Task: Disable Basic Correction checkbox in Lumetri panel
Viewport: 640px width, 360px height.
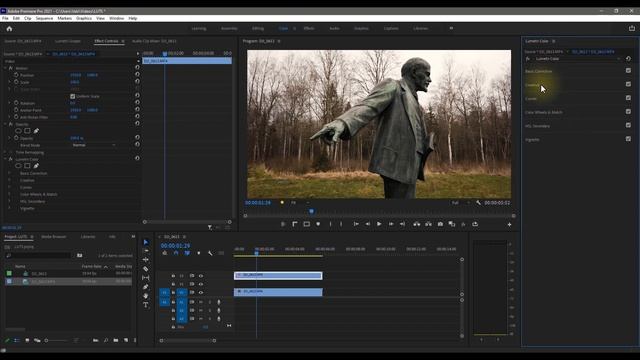Action: coord(628,71)
